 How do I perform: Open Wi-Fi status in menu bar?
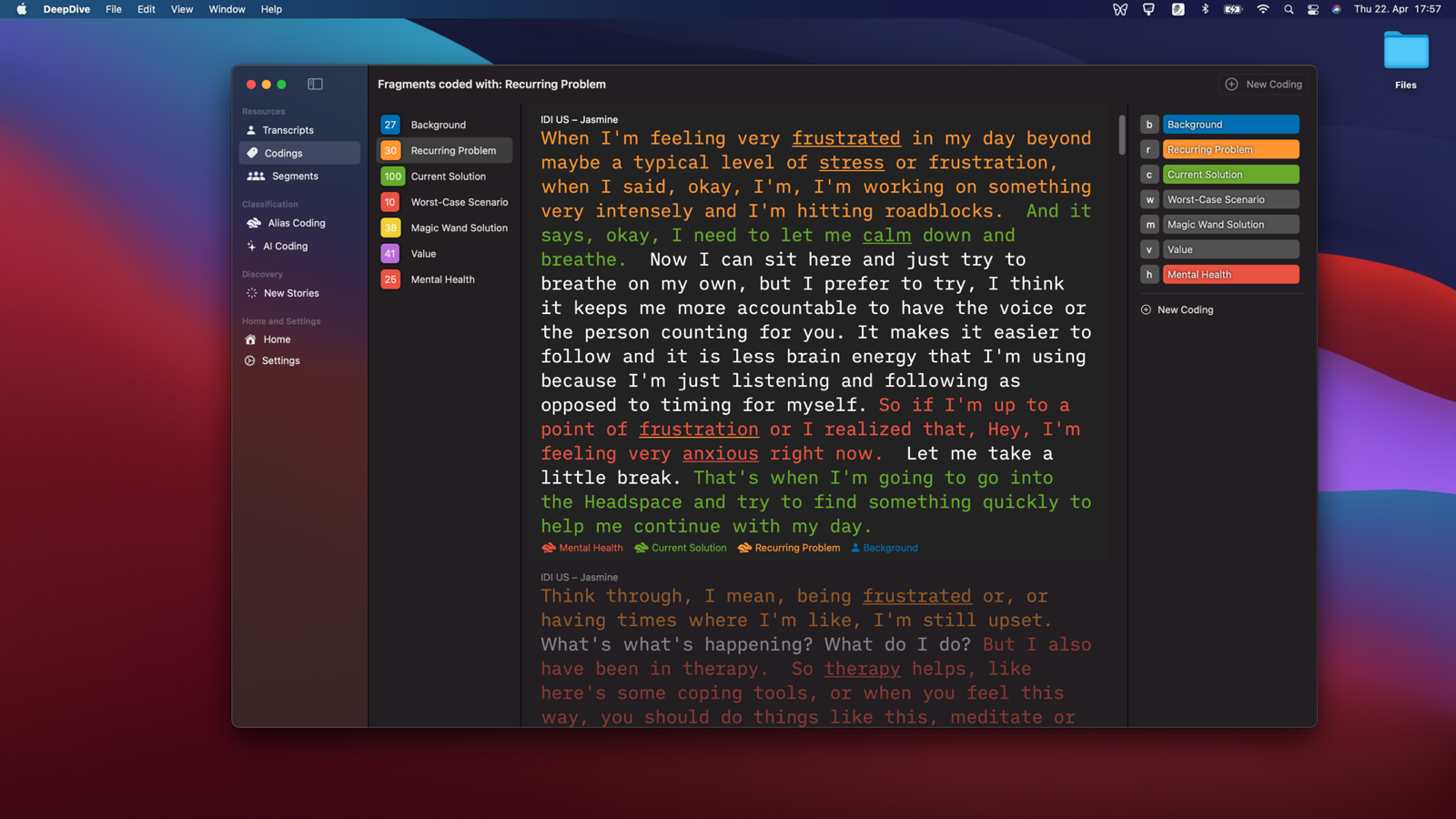point(1263,9)
